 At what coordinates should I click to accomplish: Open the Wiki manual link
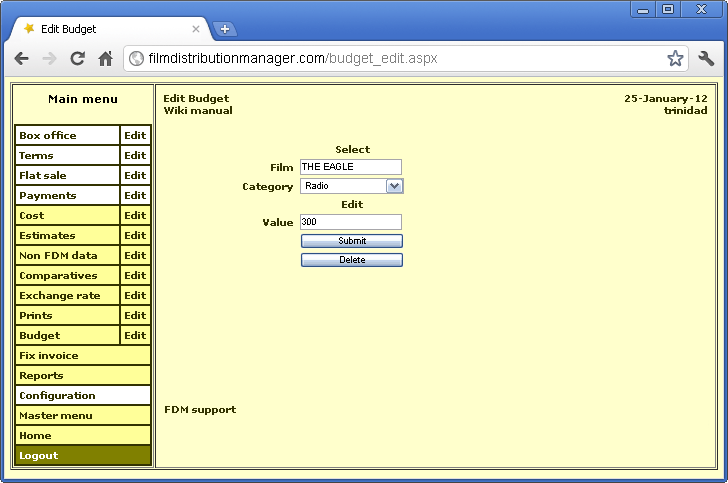(198, 111)
